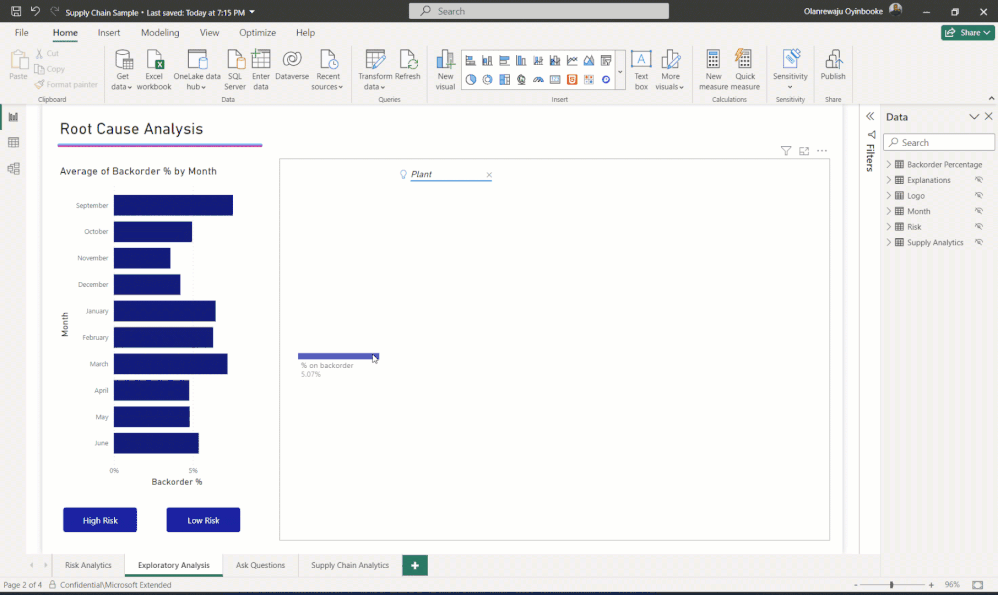The height and width of the screenshot is (595, 998).
Task: Toggle visibility of Supply Analytics table
Action: 979,242
